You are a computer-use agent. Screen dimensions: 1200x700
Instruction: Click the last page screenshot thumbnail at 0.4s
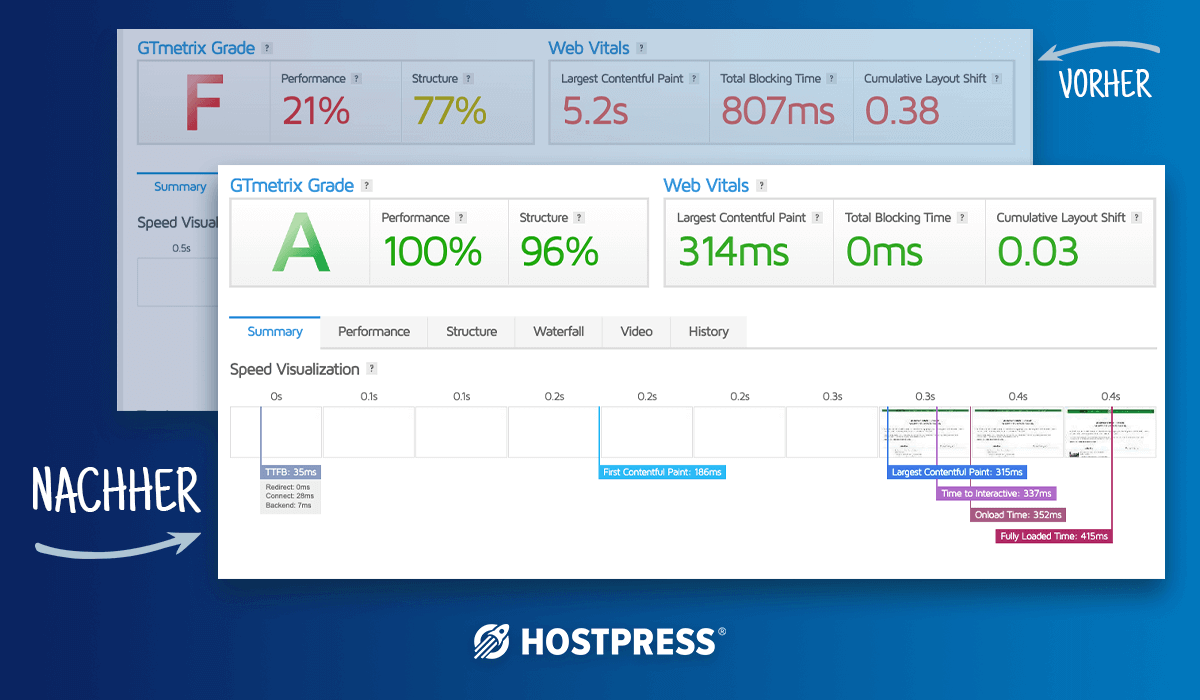[x=1111, y=433]
